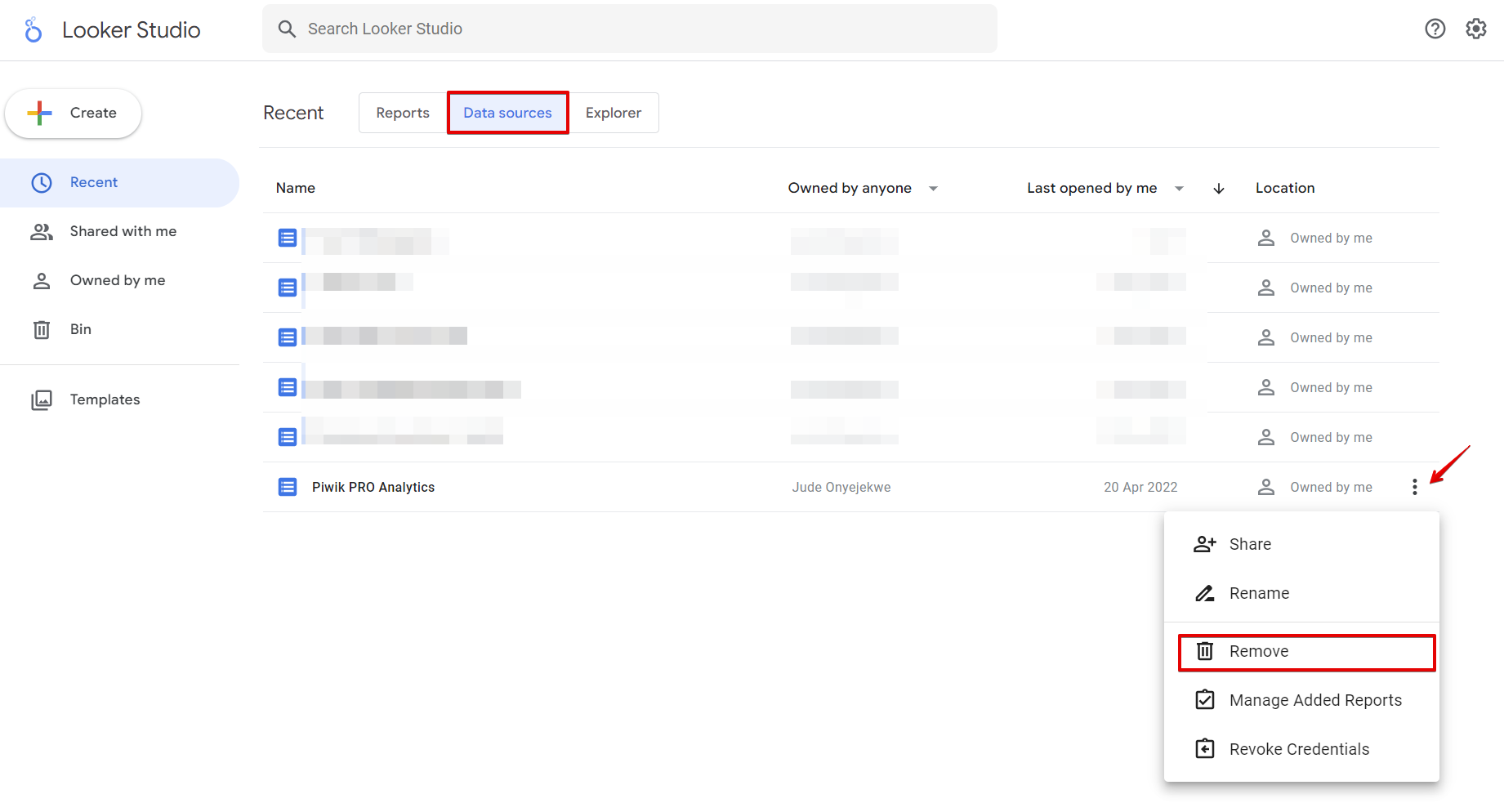Open Templates in the sidebar
Viewport: 1504px width, 812px height.
click(x=119, y=399)
